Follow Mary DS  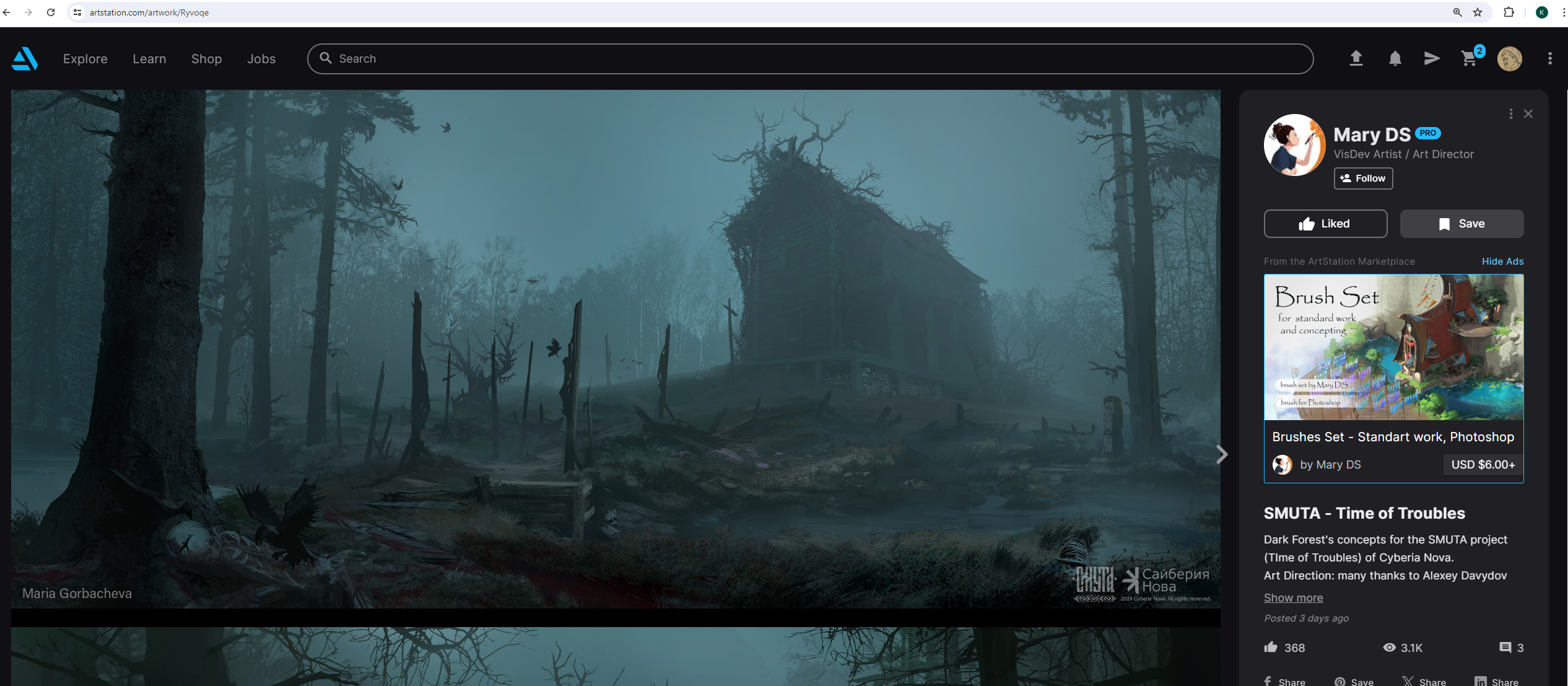coord(1363,178)
